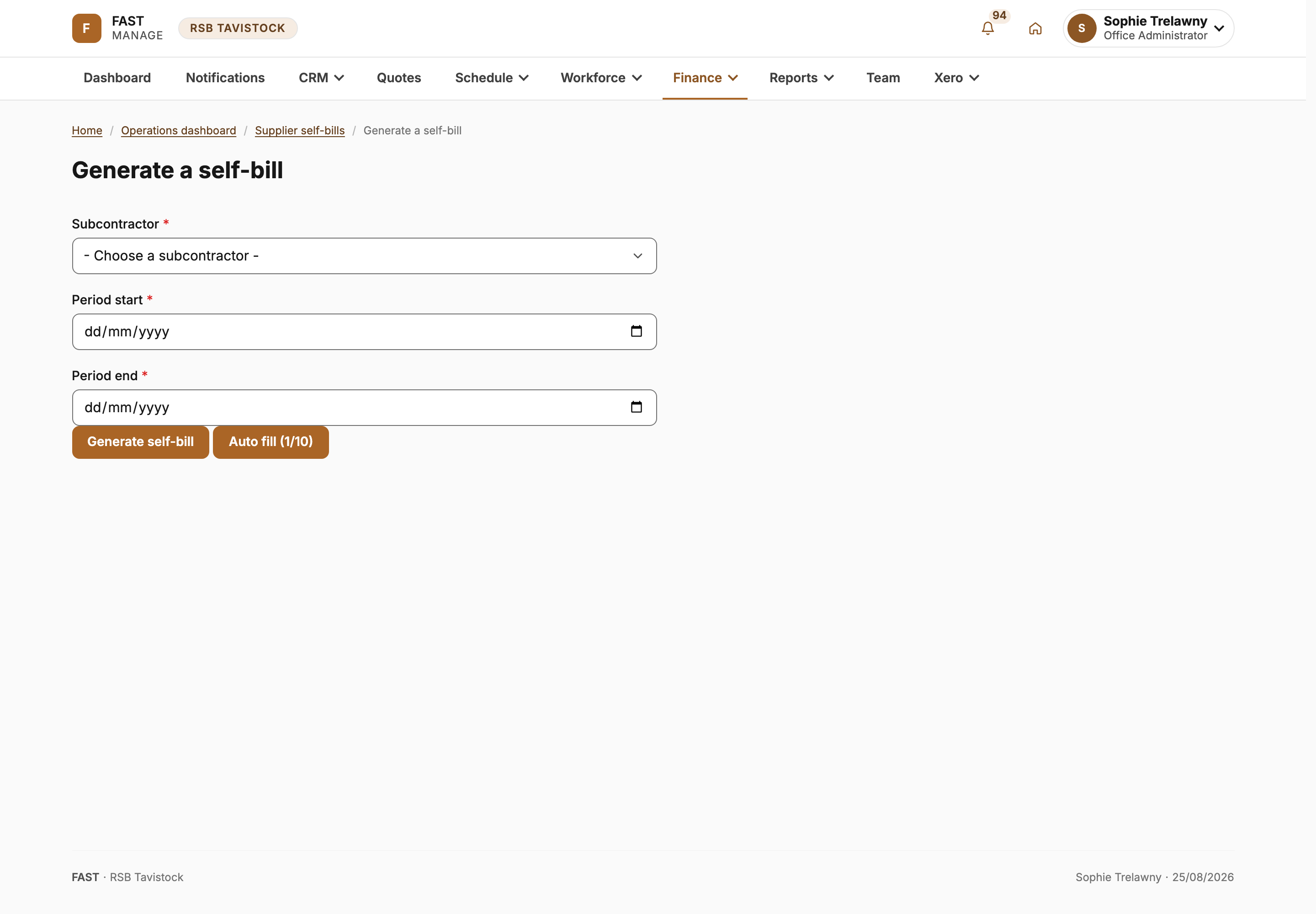Click the Generate a self-bill breadcrumb text

click(x=412, y=131)
